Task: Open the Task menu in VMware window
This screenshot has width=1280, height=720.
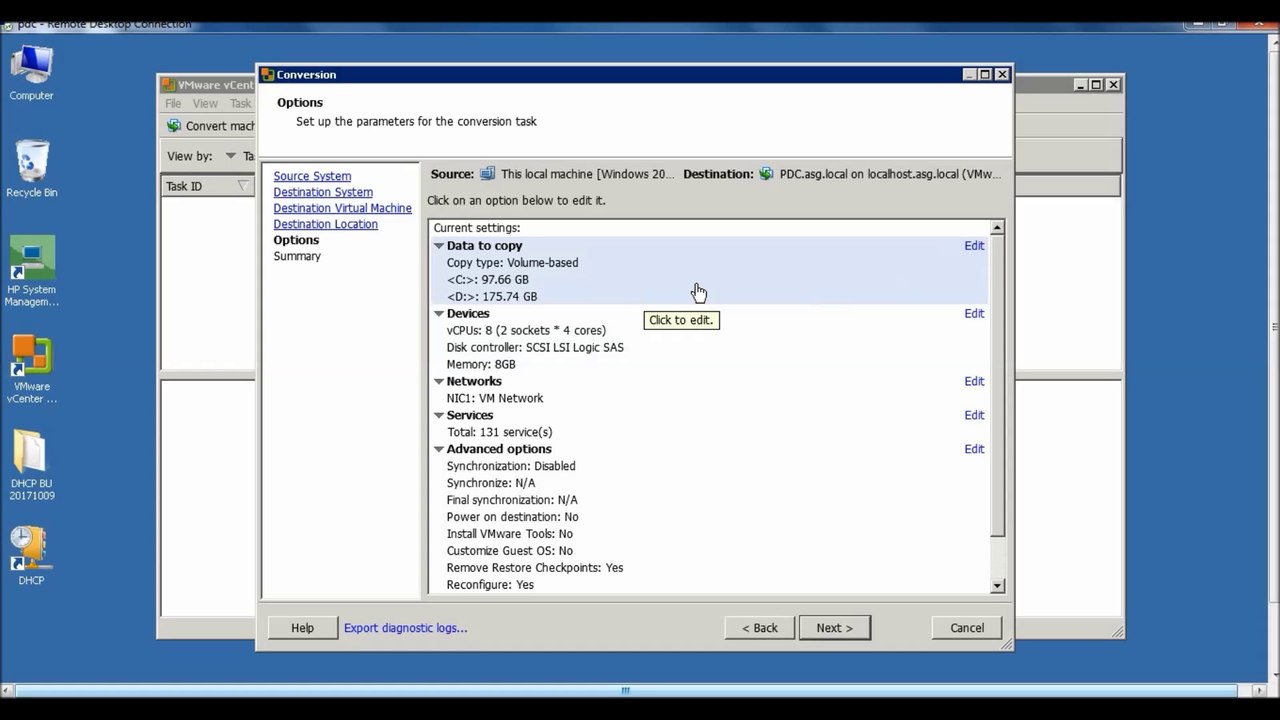Action: click(x=240, y=103)
